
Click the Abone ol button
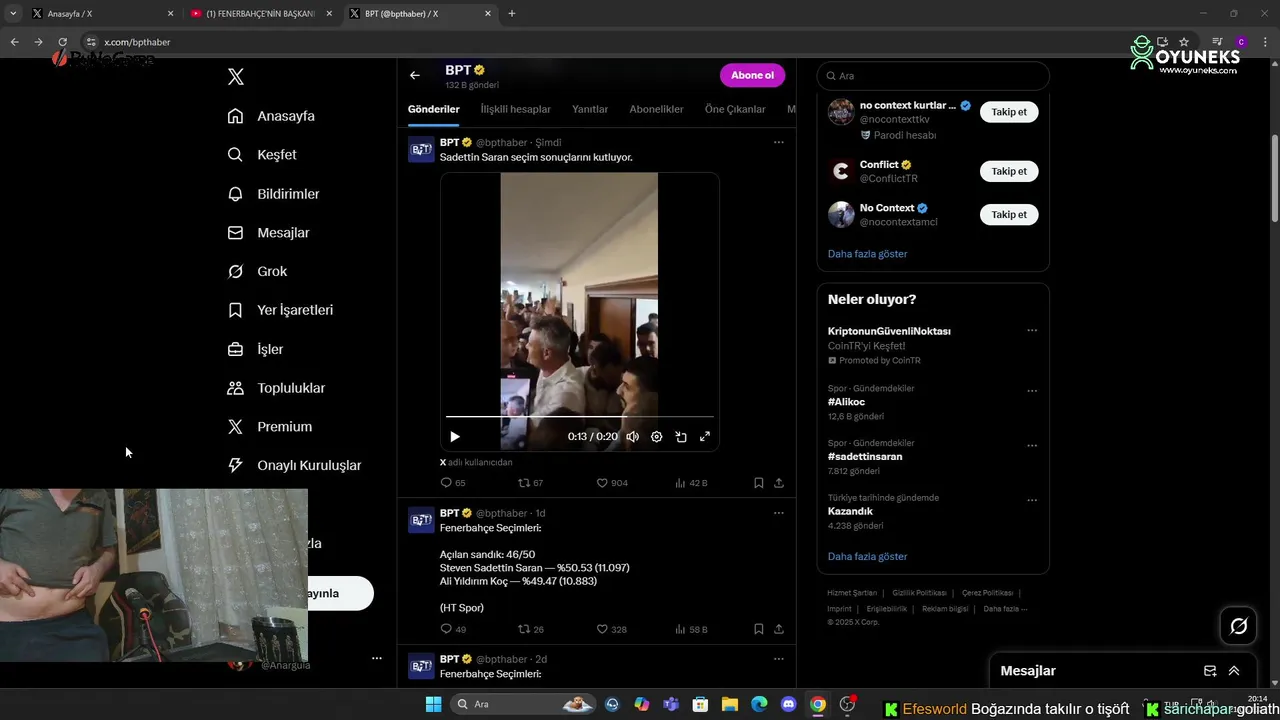752,75
